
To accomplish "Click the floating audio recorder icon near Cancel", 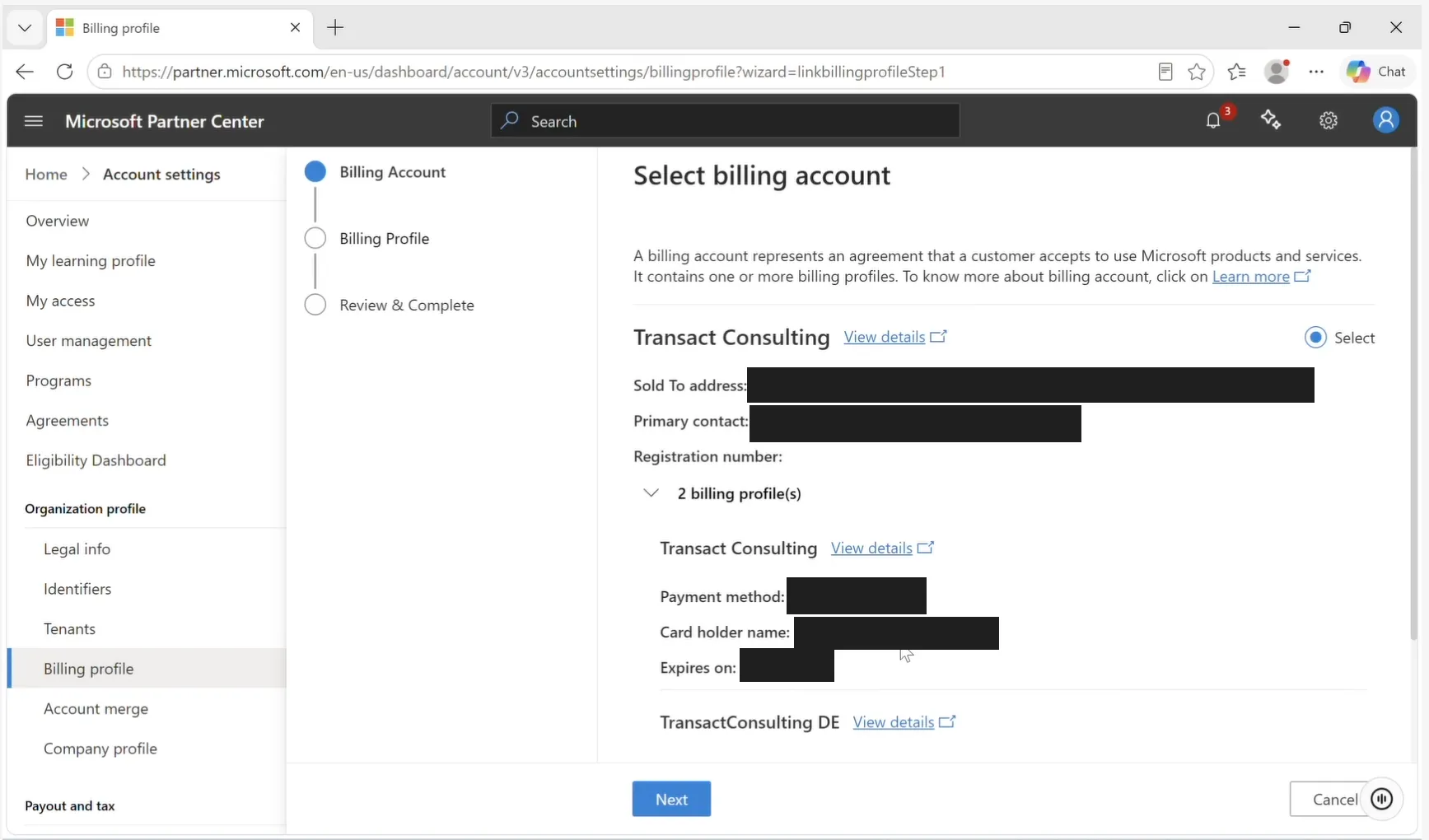I will (1382, 799).
